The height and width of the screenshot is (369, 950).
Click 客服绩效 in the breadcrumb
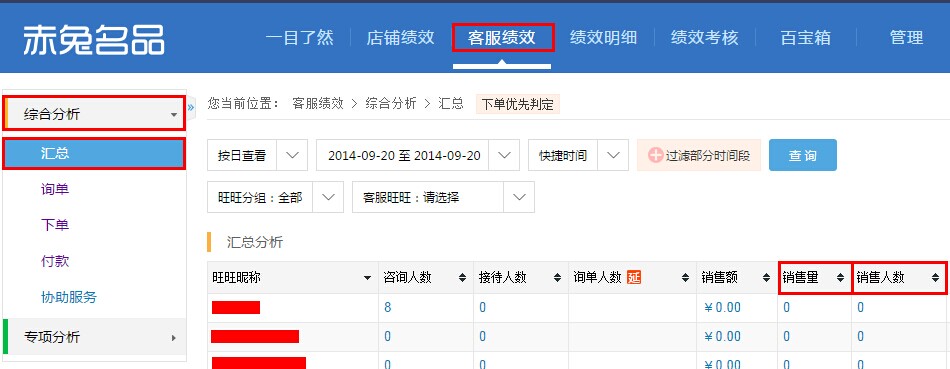[317, 104]
